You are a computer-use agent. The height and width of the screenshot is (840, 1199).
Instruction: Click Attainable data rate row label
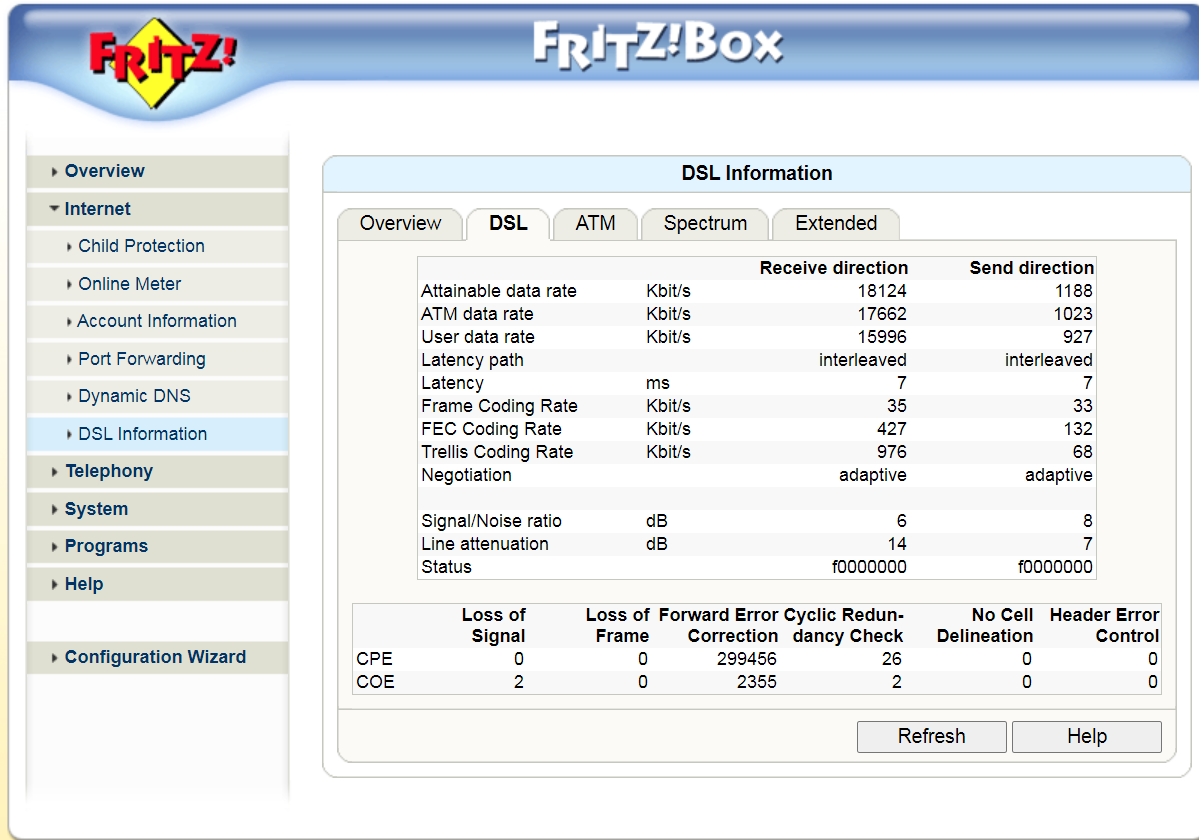click(499, 291)
